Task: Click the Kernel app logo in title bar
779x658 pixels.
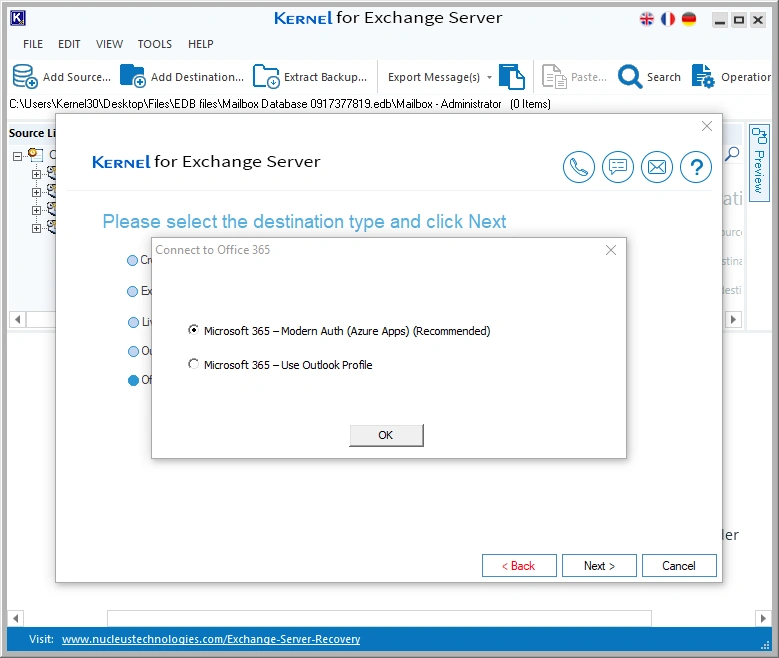Action: click(x=18, y=18)
